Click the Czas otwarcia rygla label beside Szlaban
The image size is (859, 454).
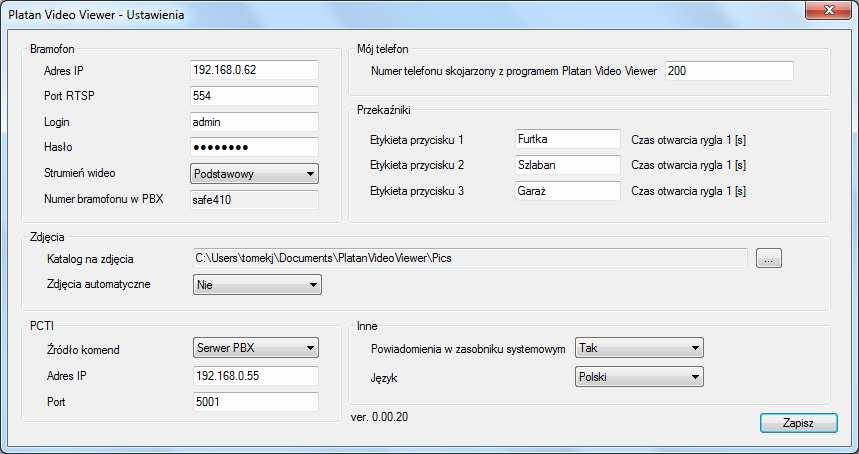coord(689,165)
